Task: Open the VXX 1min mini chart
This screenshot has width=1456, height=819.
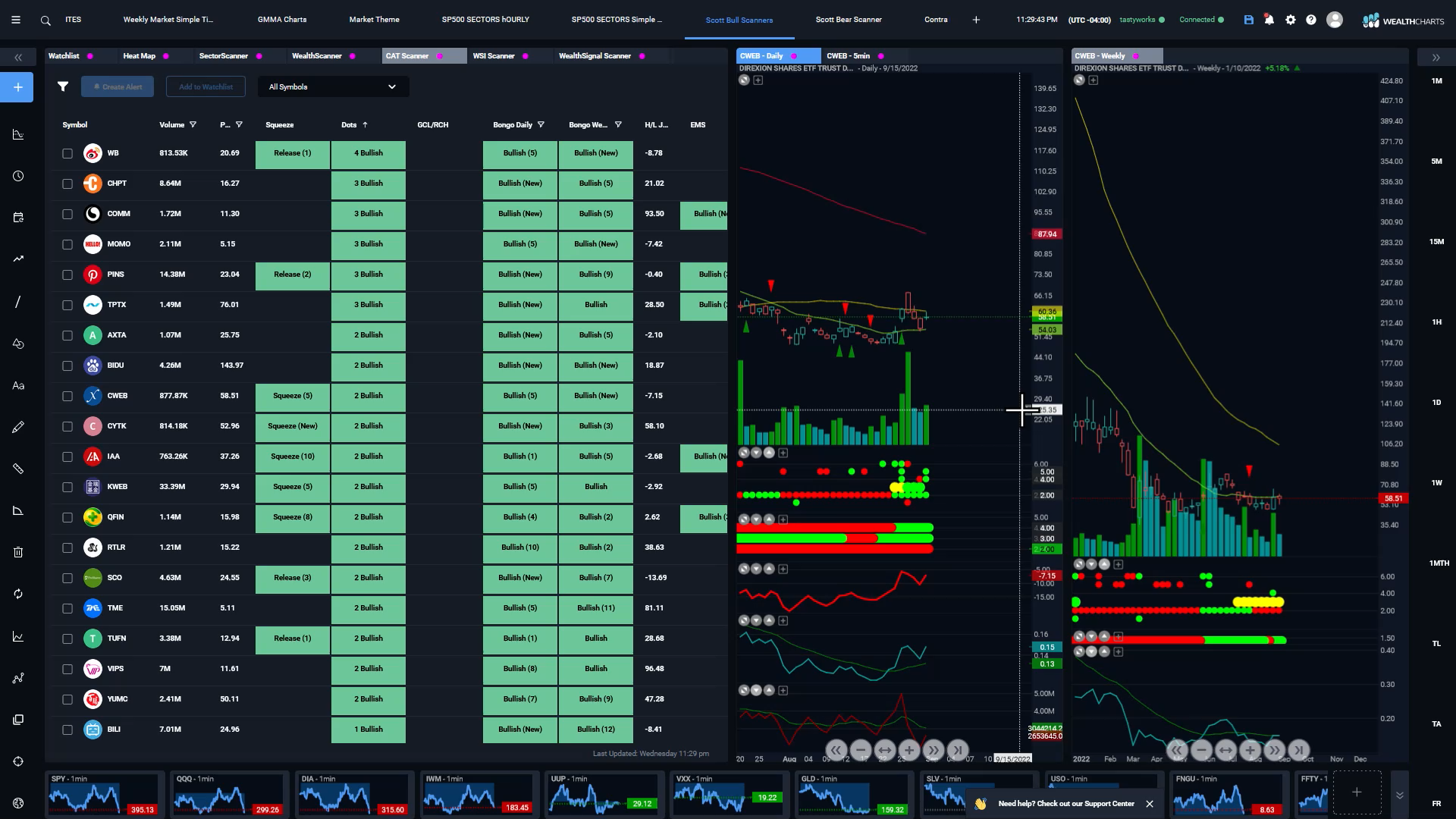Action: tap(729, 793)
